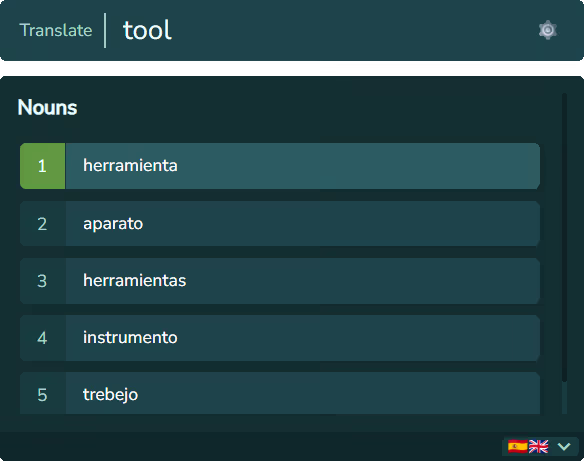
Task: Click the UK flag icon
Action: coord(538,446)
